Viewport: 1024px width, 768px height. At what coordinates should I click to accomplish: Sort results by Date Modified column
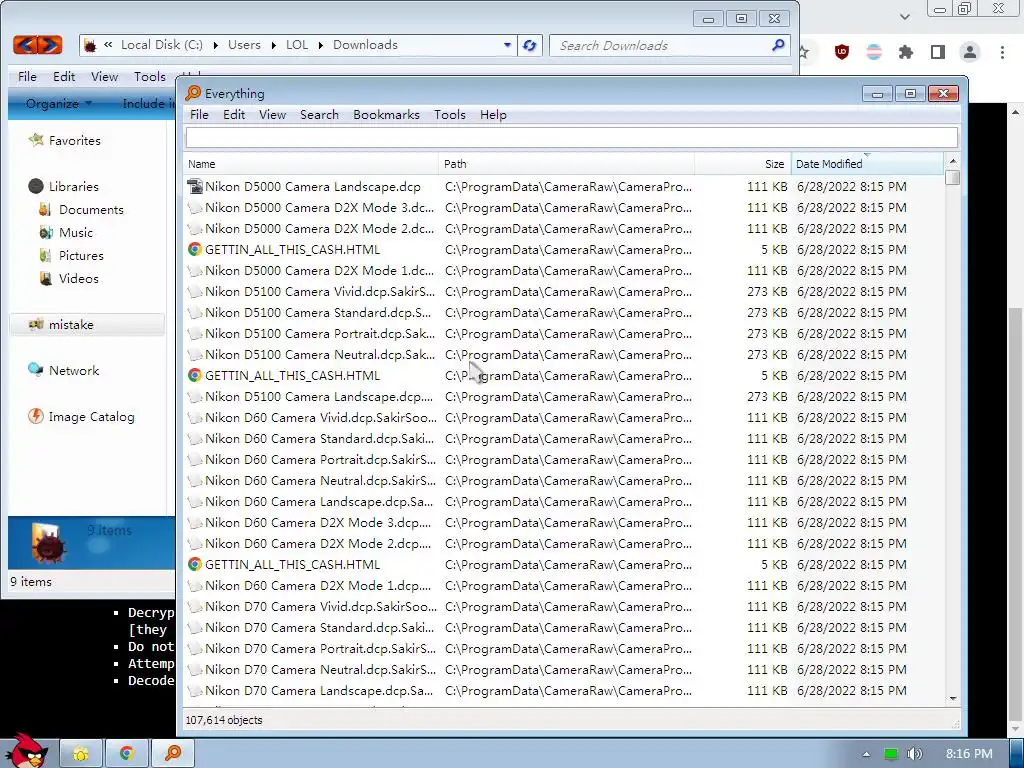pos(867,164)
